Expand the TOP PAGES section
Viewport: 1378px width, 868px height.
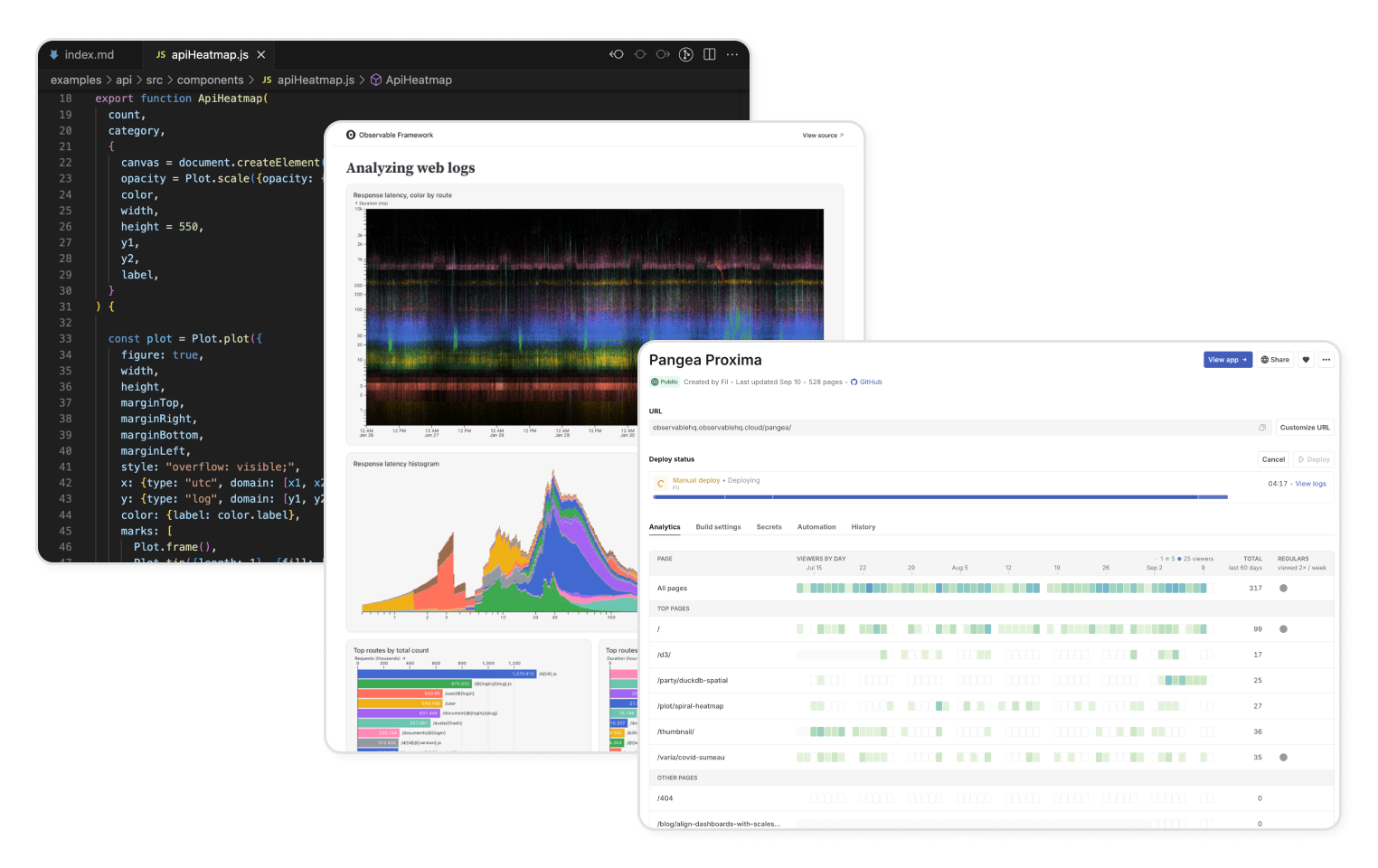click(x=674, y=609)
